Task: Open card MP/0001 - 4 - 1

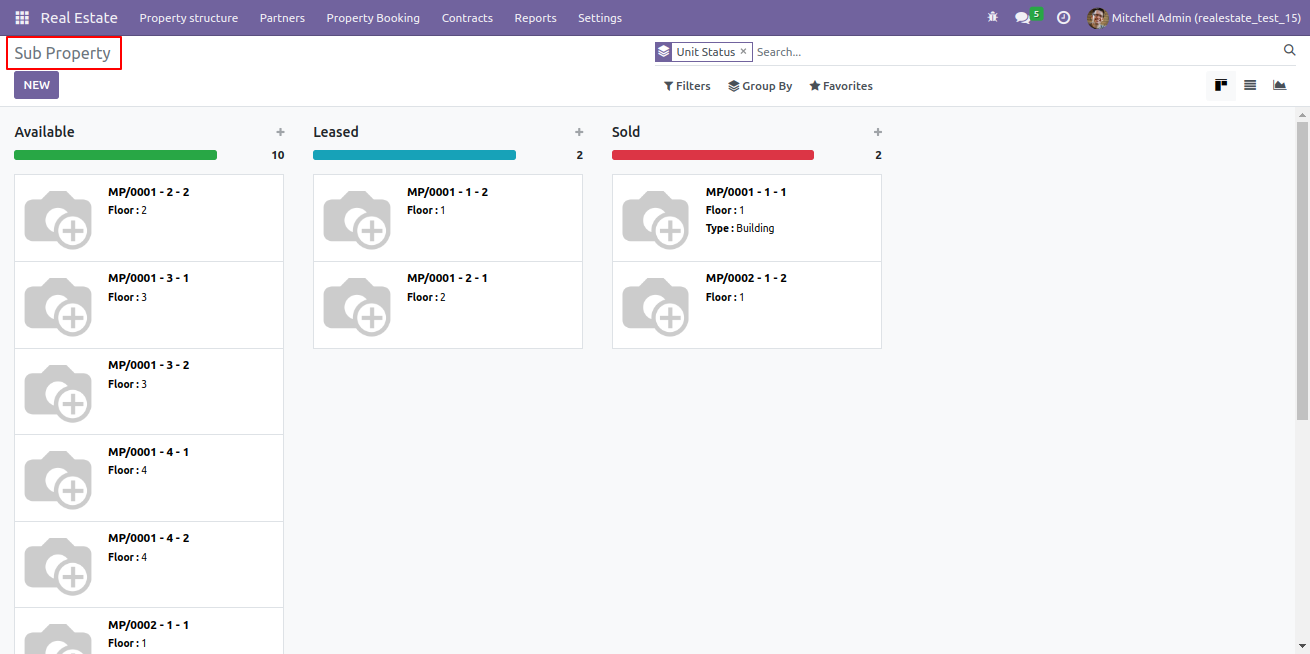Action: [149, 478]
